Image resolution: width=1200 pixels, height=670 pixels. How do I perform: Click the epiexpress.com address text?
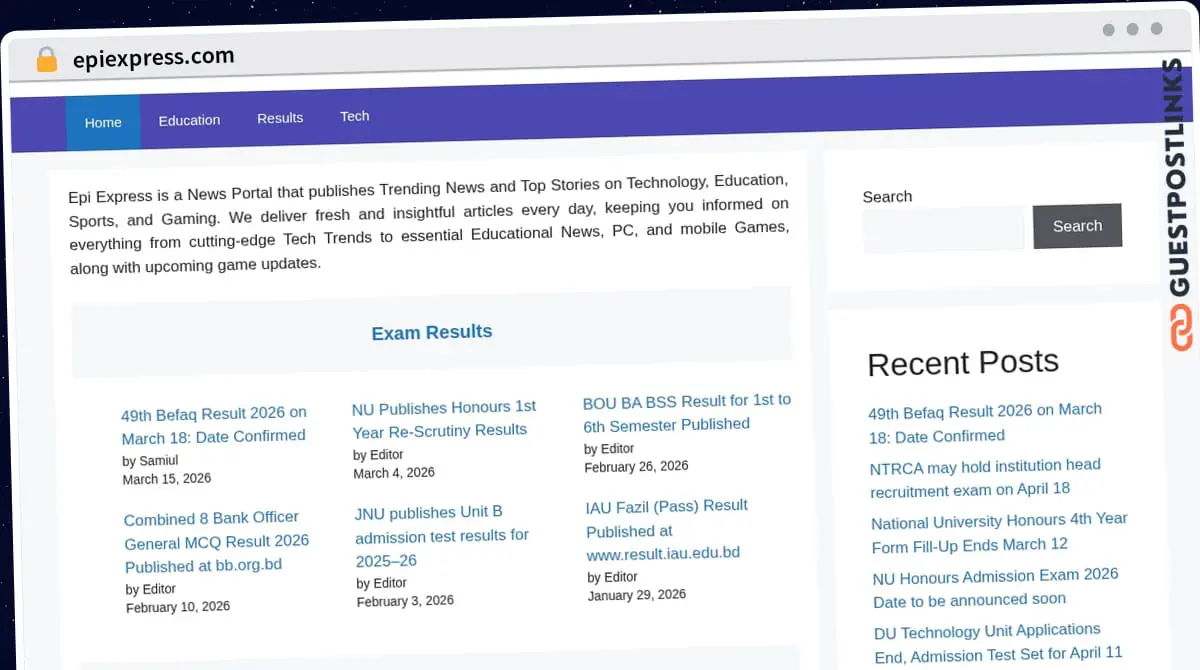(153, 58)
